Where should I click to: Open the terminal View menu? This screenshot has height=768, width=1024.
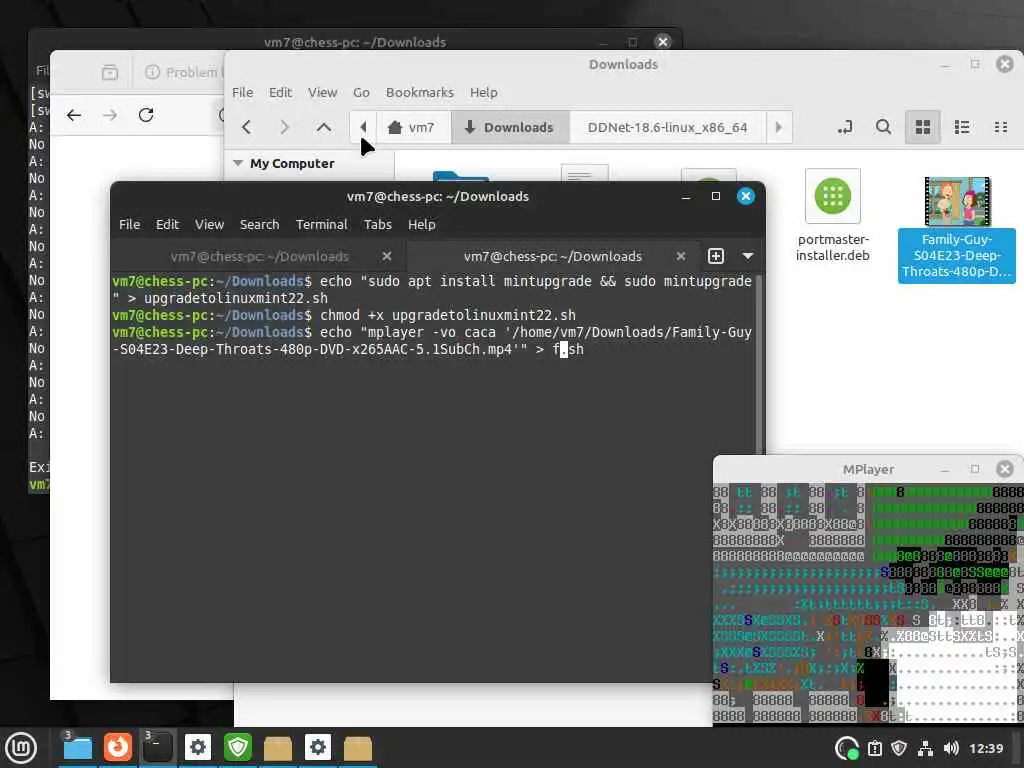pyautogui.click(x=209, y=225)
